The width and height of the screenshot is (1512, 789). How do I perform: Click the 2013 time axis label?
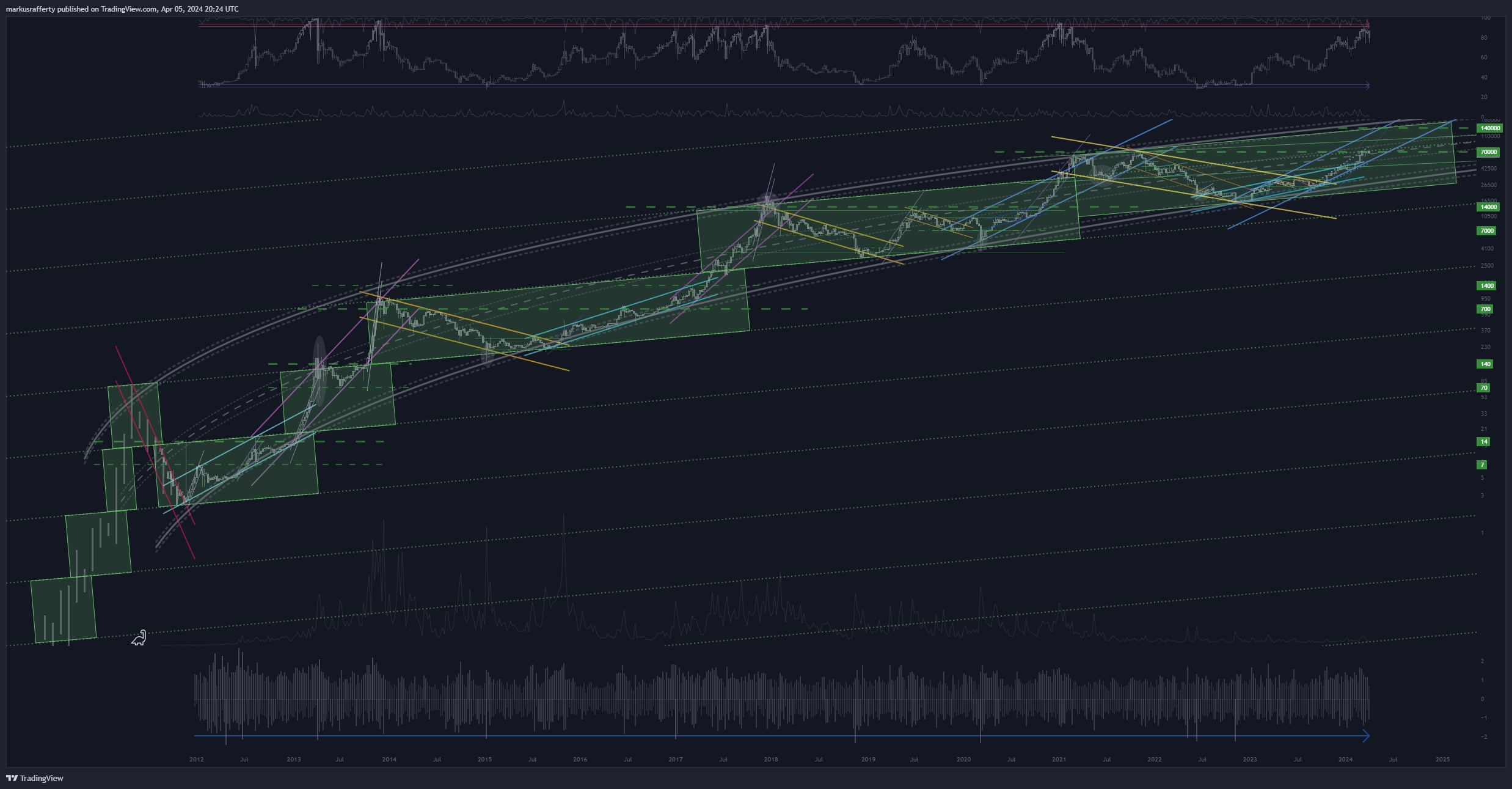pos(294,760)
